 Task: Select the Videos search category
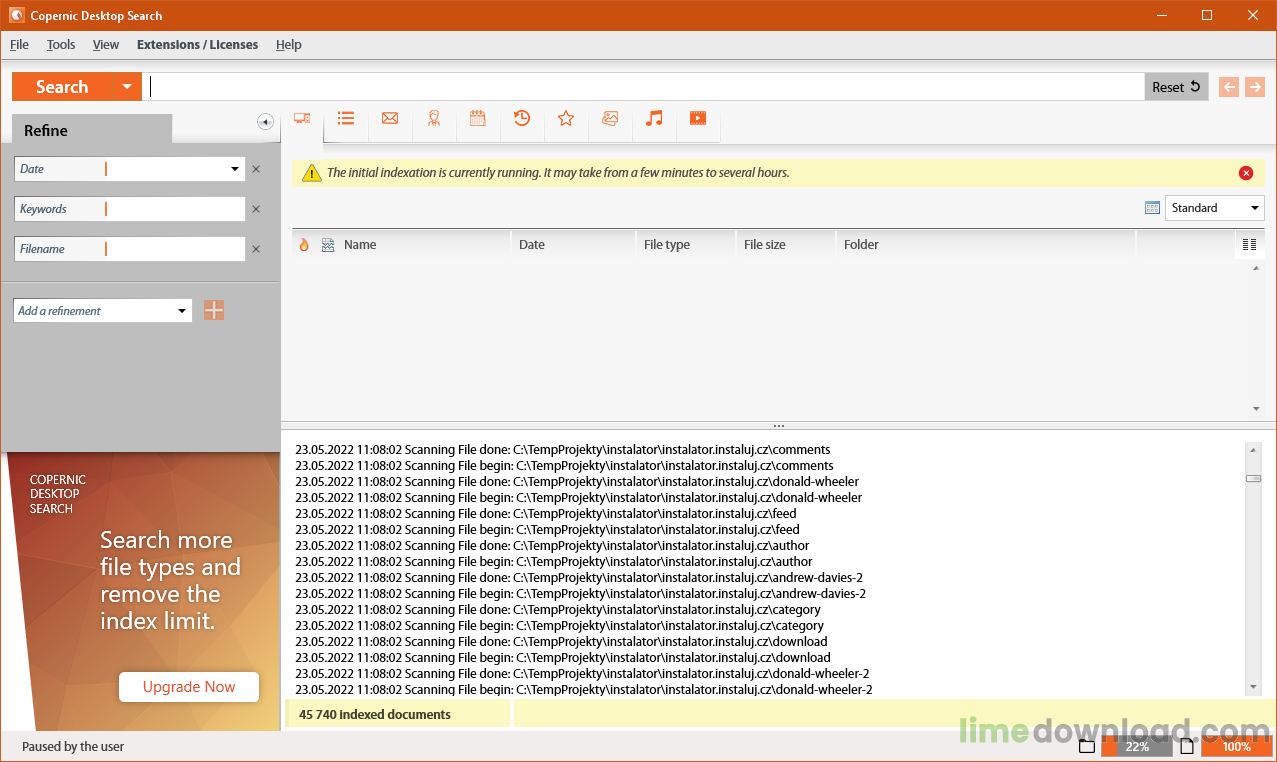coord(697,118)
